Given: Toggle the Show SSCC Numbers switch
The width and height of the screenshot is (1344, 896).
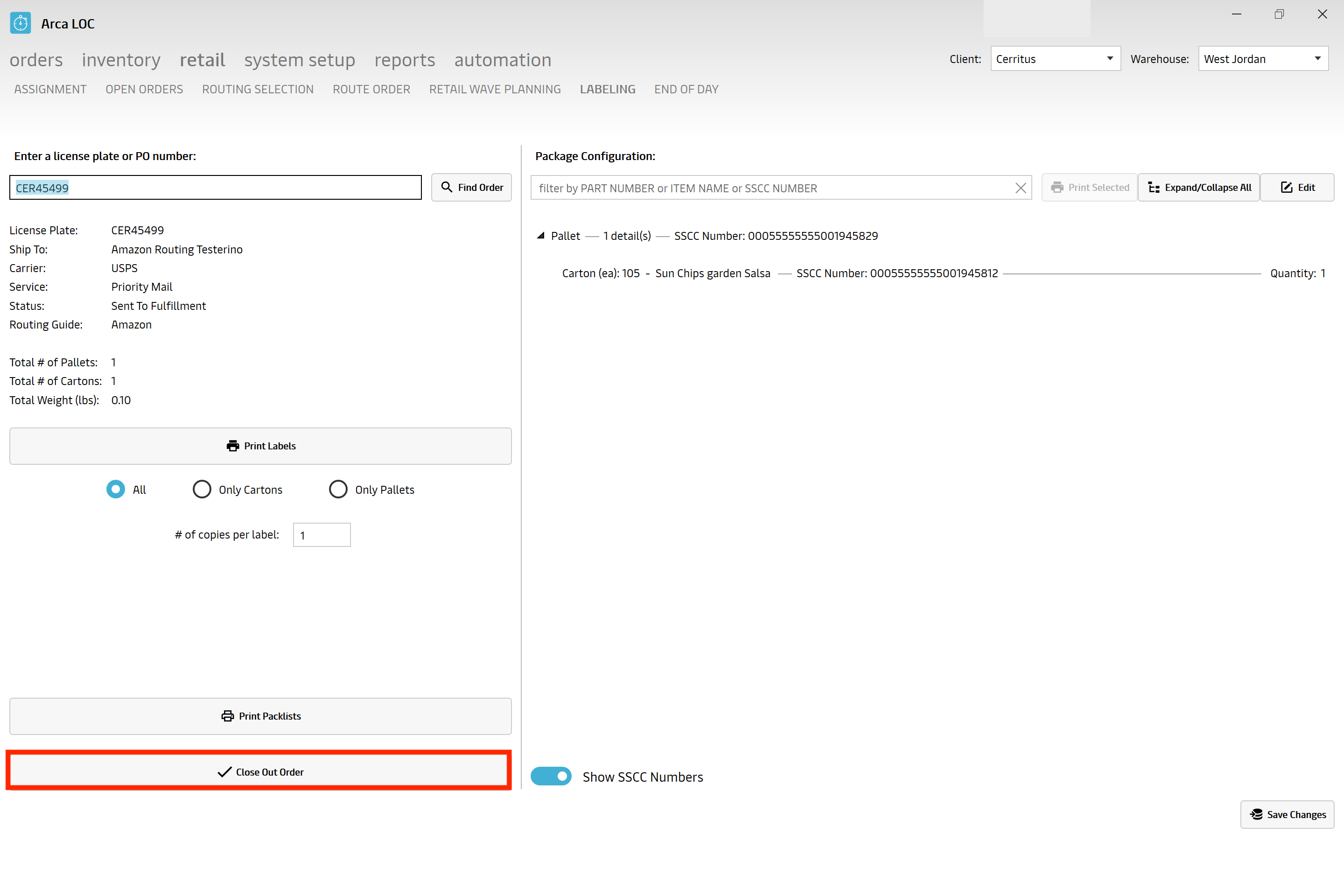Looking at the screenshot, I should (x=551, y=776).
